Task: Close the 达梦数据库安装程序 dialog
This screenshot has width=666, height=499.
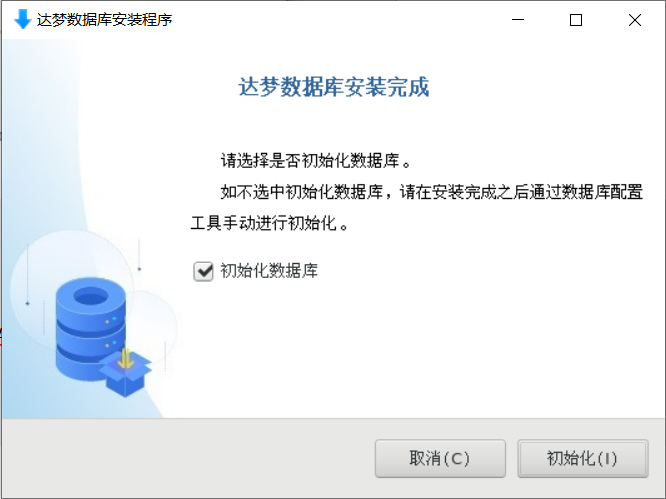Action: click(635, 20)
